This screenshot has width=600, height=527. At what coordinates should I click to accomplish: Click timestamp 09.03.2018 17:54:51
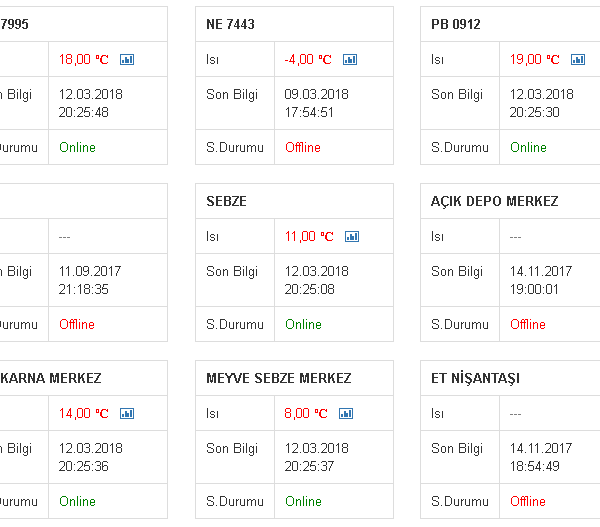316,103
